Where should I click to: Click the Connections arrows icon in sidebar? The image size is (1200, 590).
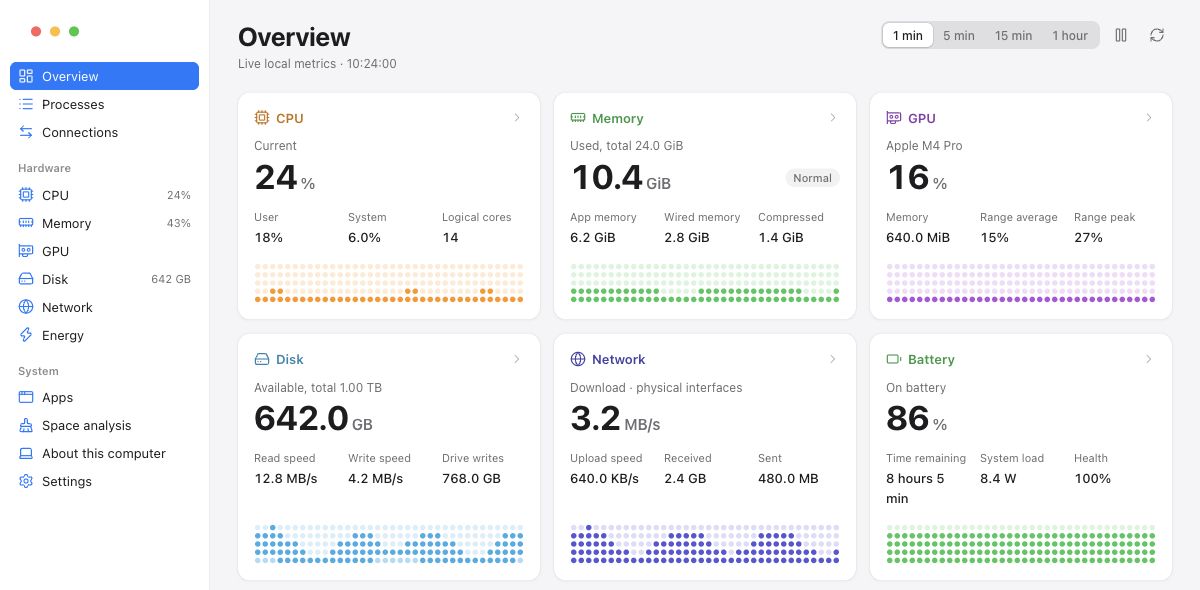[26, 132]
